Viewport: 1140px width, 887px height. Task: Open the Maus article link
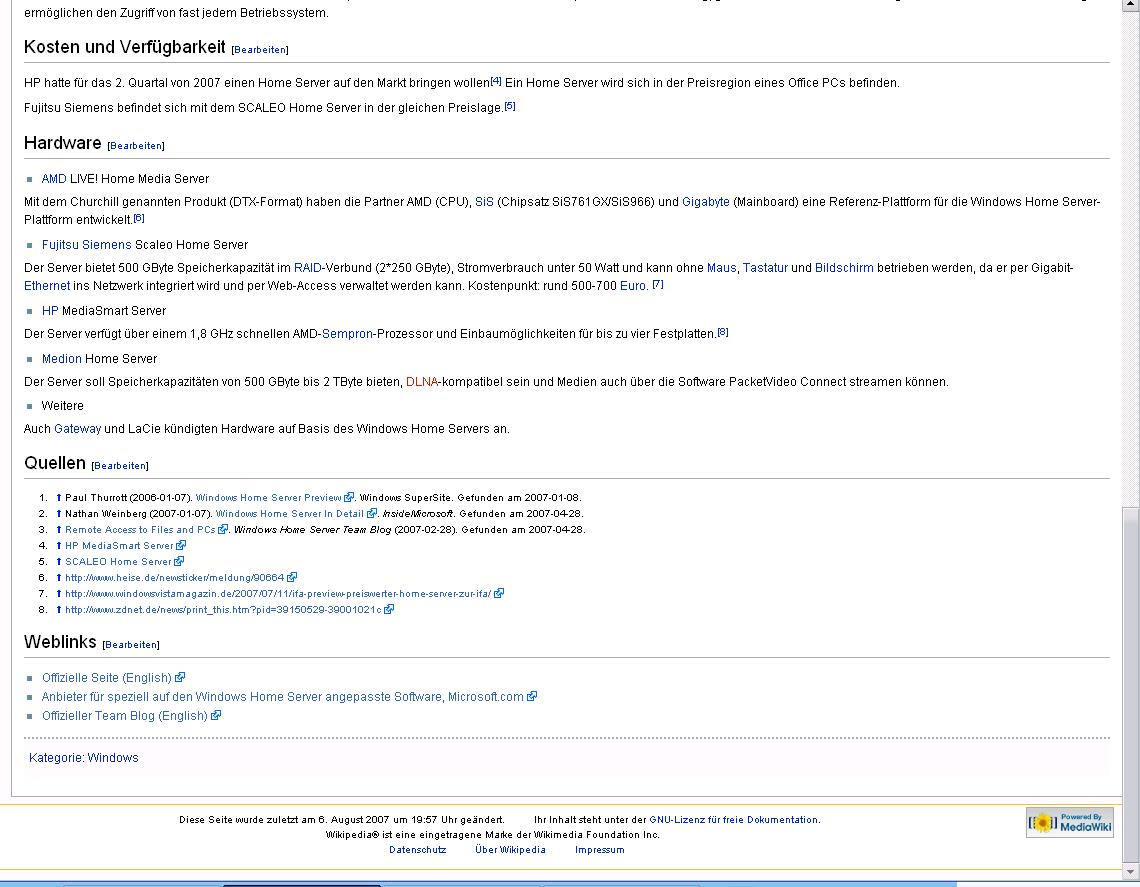[x=721, y=268]
